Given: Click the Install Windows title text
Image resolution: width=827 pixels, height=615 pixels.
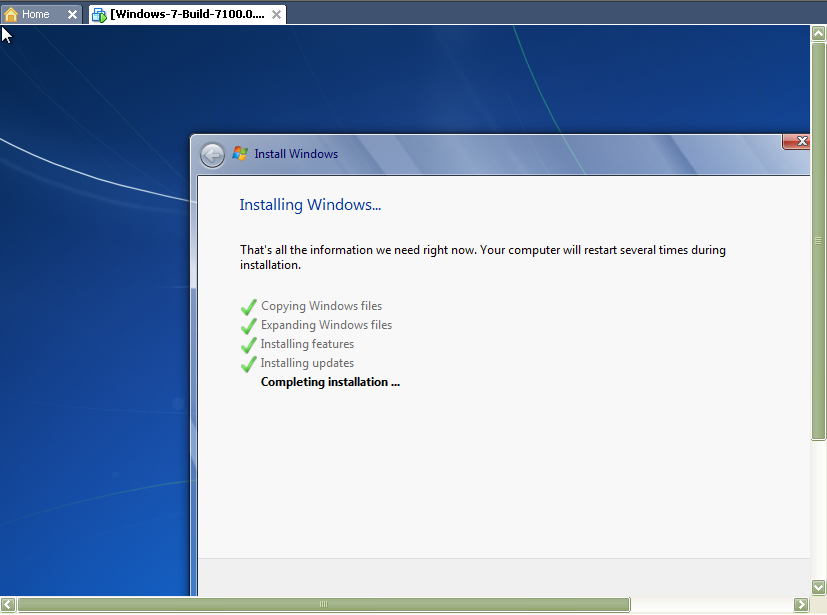Looking at the screenshot, I should pos(296,154).
